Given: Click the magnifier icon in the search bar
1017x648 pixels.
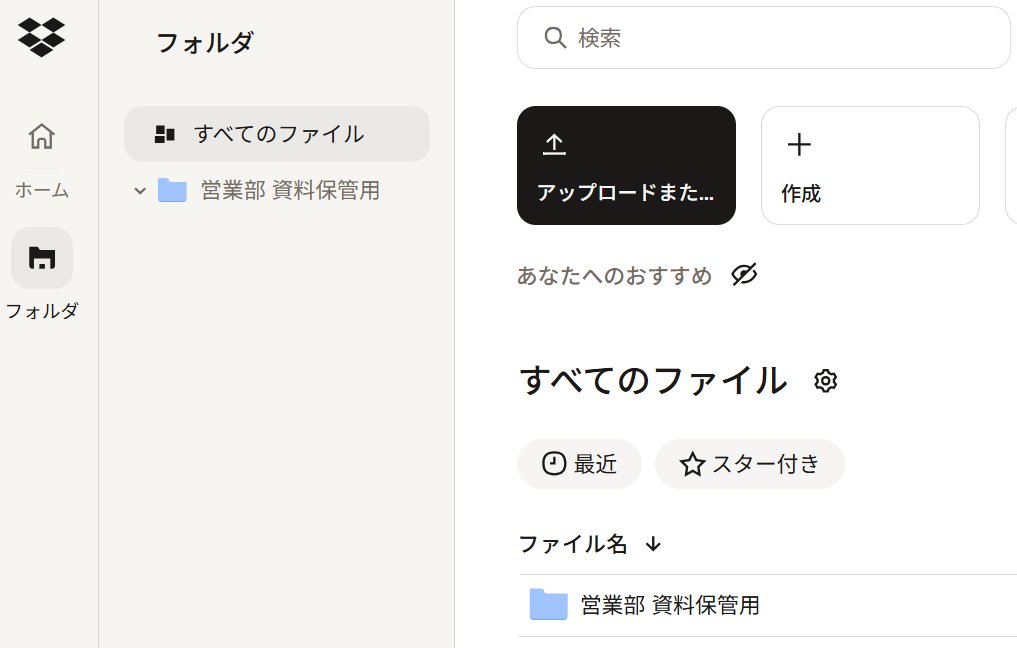Looking at the screenshot, I should pos(555,38).
